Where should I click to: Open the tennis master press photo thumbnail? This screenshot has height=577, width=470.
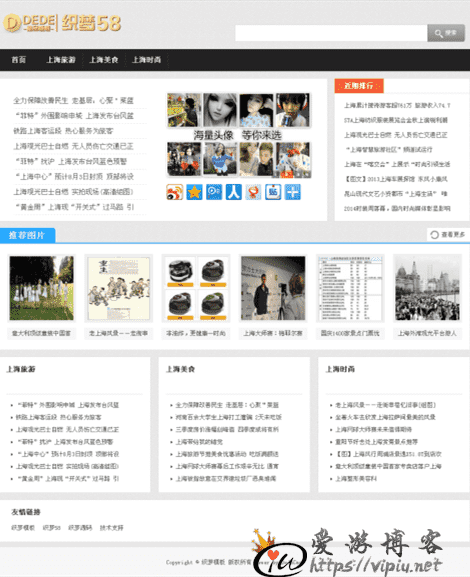273,288
